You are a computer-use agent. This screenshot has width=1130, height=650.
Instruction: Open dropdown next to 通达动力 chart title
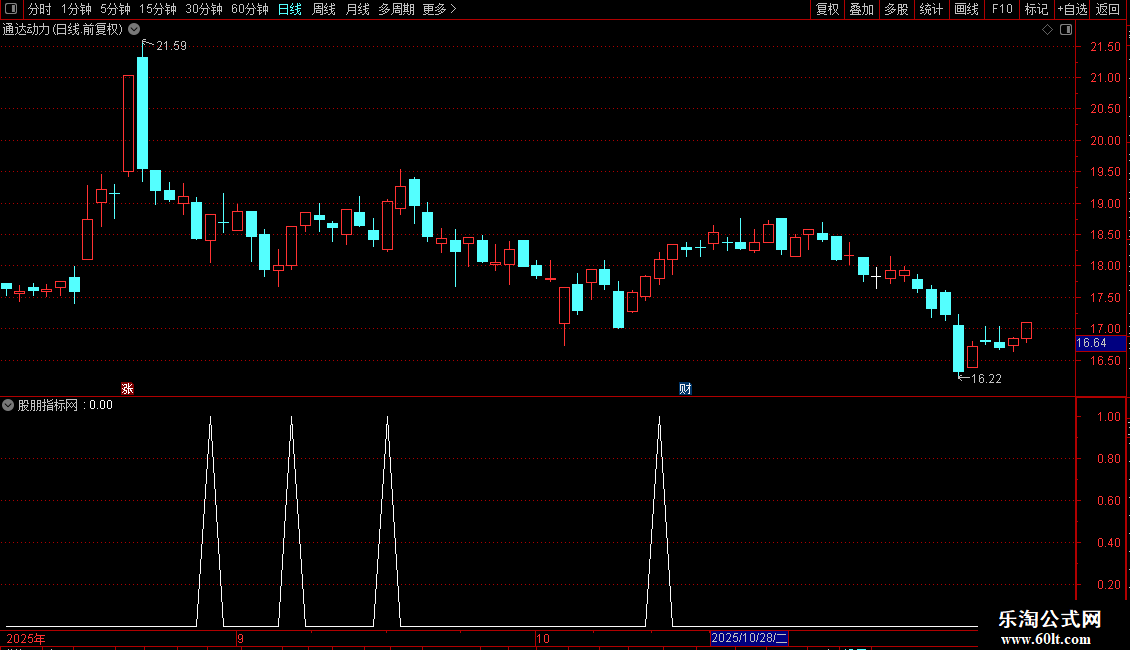[x=134, y=29]
